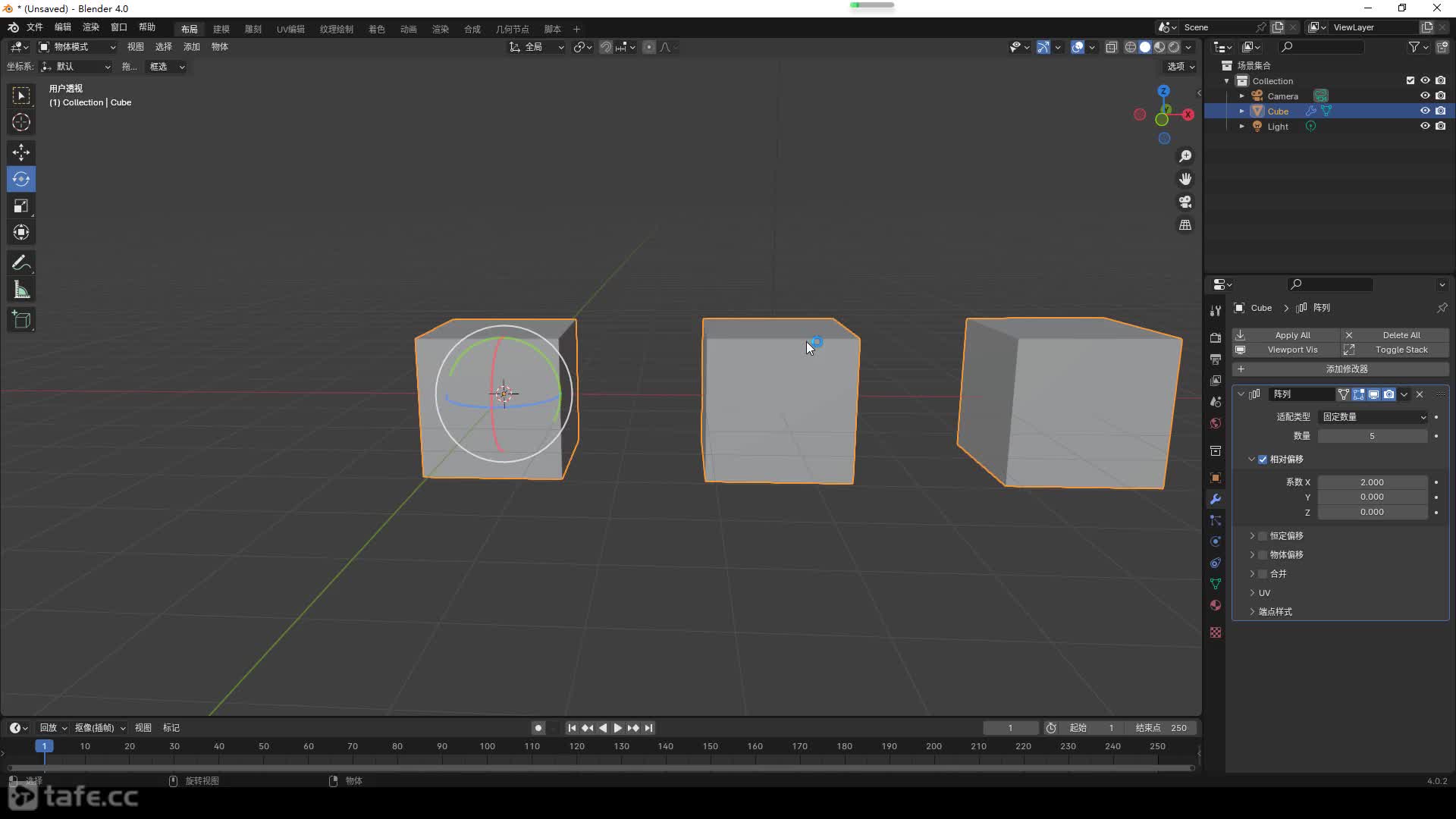Open the Particles properties tab
This screenshot has height=819, width=1456.
point(1216,520)
